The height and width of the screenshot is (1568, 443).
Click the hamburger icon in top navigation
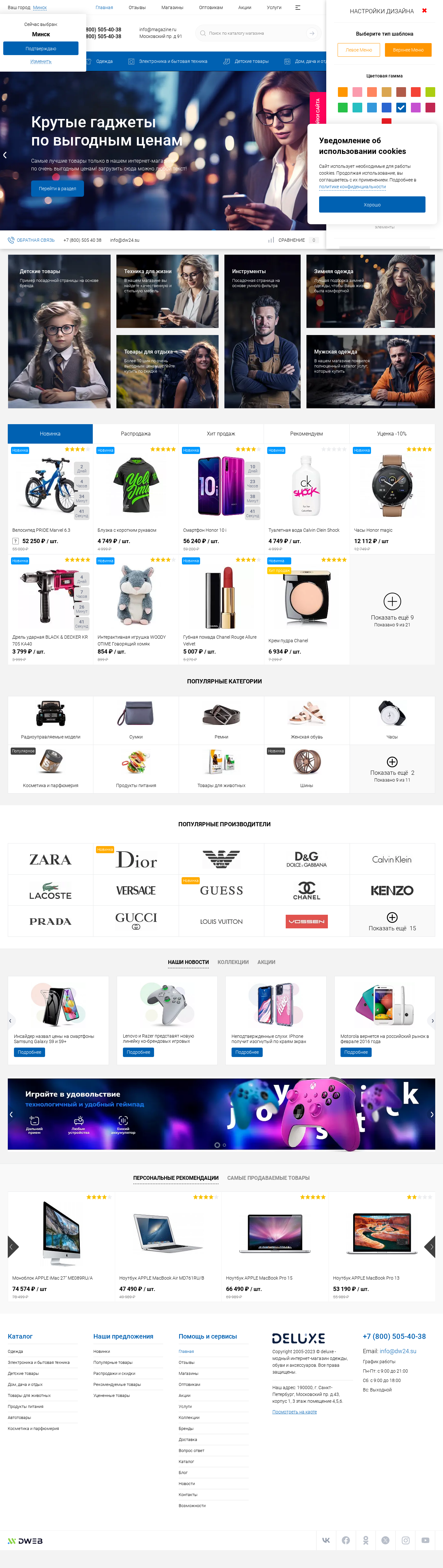297,7
